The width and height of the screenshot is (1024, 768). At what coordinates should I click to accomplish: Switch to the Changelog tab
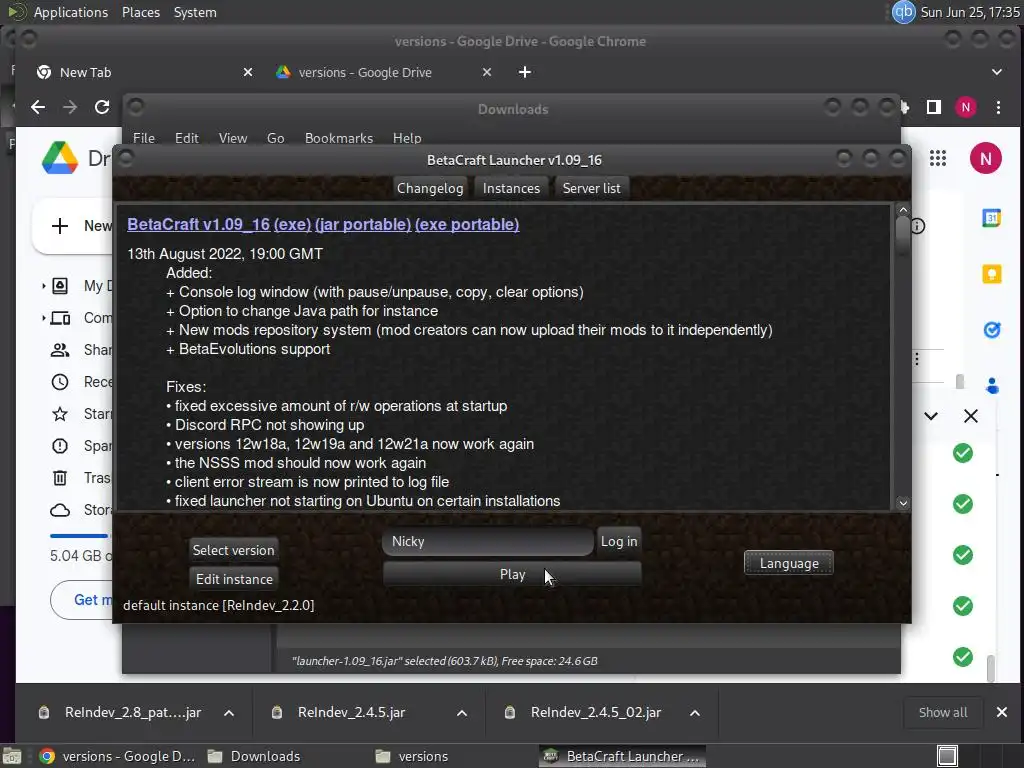(x=430, y=188)
